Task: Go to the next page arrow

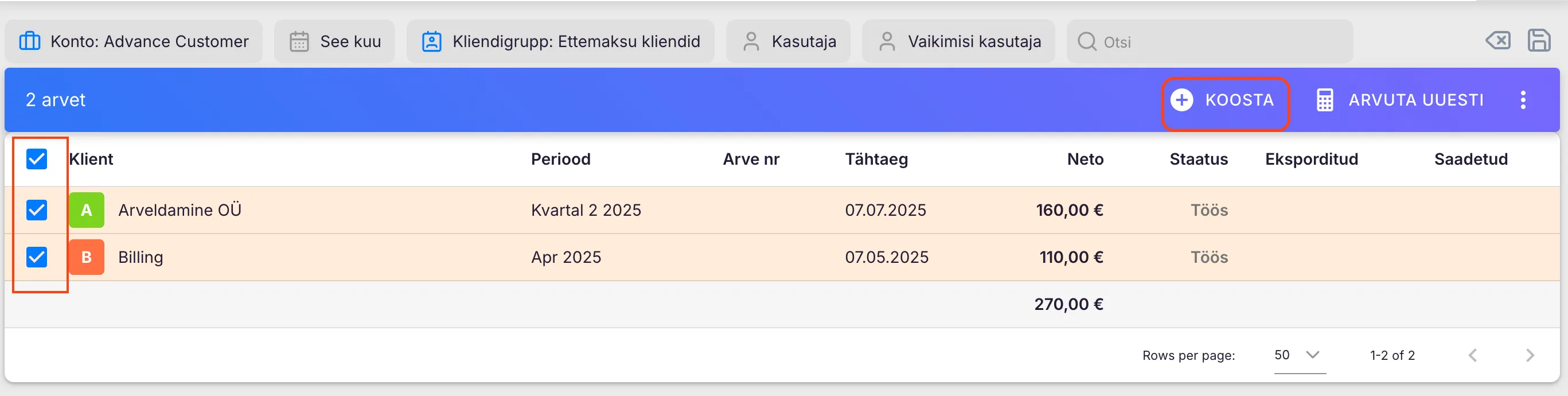Action: coord(1530,355)
